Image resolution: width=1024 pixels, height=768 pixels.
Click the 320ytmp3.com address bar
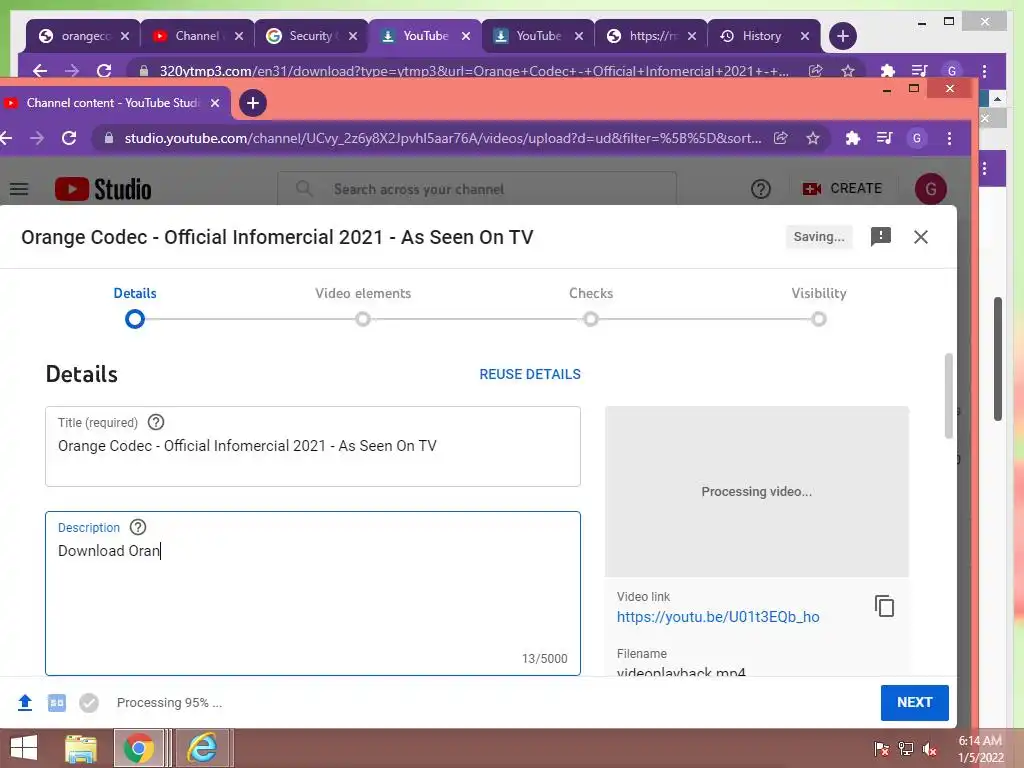[x=473, y=71]
